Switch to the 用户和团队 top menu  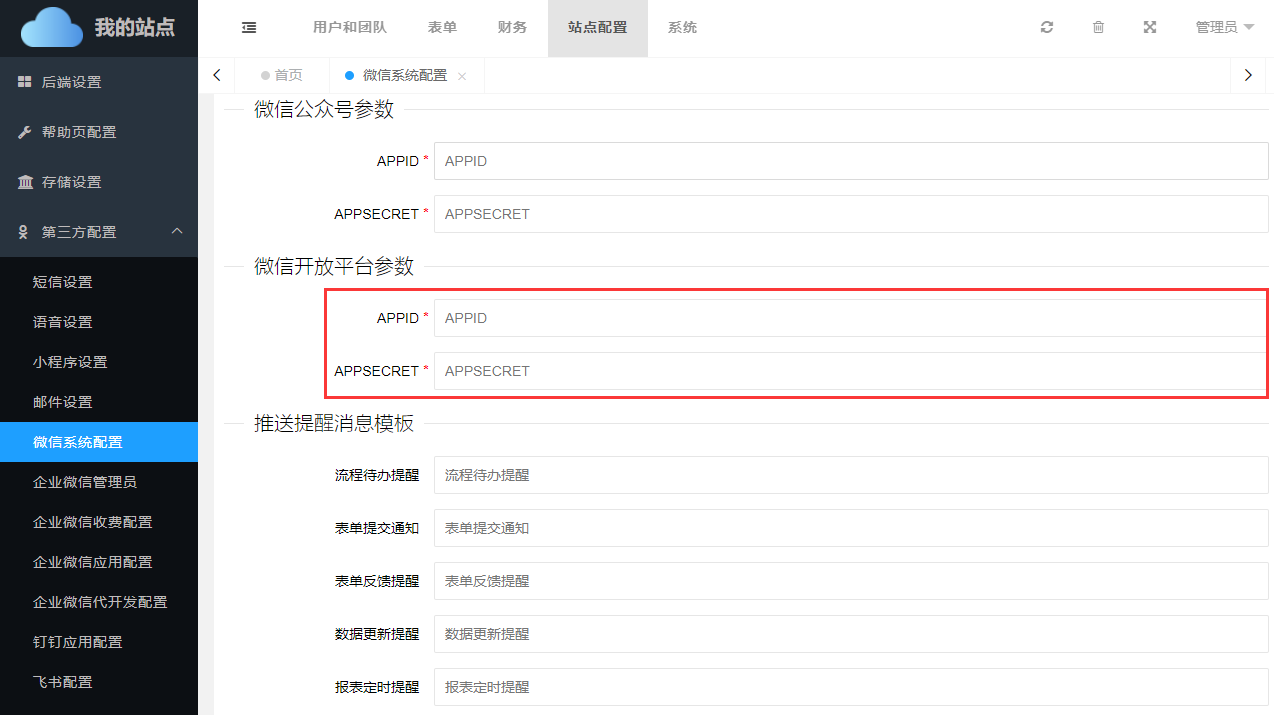click(x=349, y=28)
